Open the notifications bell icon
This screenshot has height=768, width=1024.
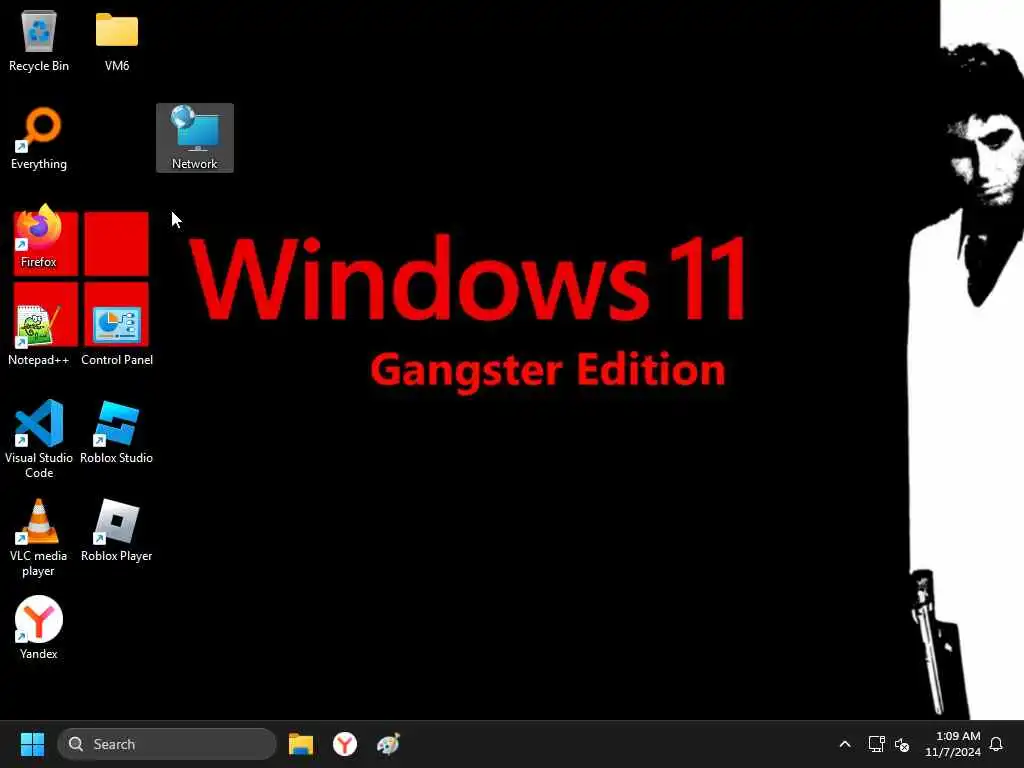pos(997,744)
